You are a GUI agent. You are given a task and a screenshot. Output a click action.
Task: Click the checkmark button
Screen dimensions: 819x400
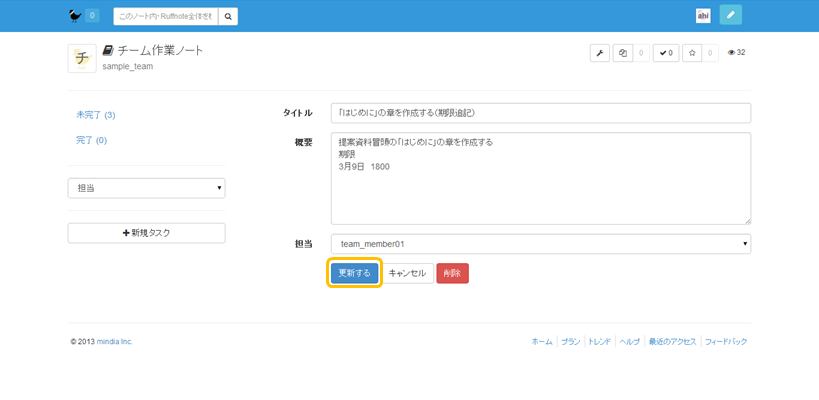[x=665, y=53]
